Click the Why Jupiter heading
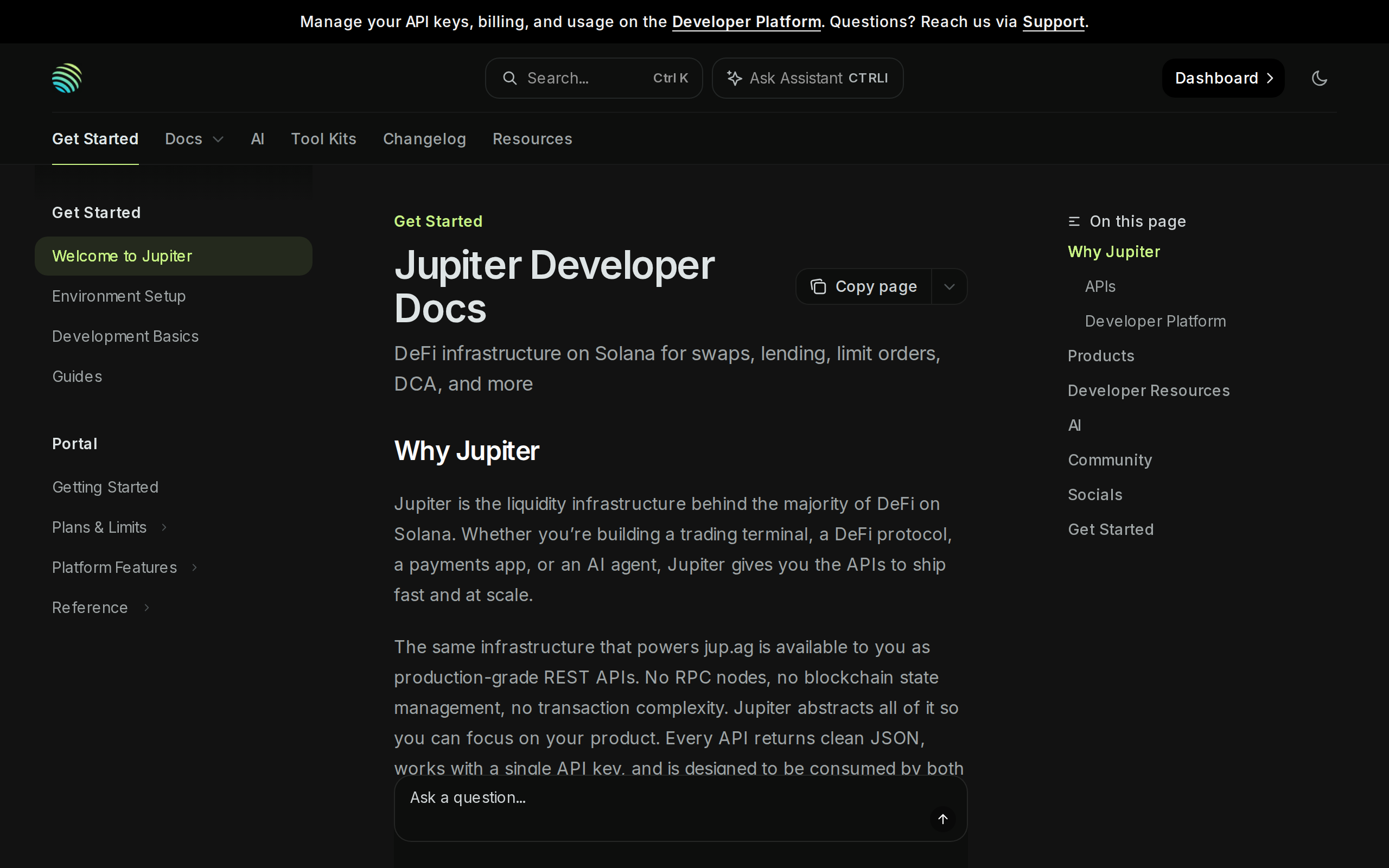 467,451
